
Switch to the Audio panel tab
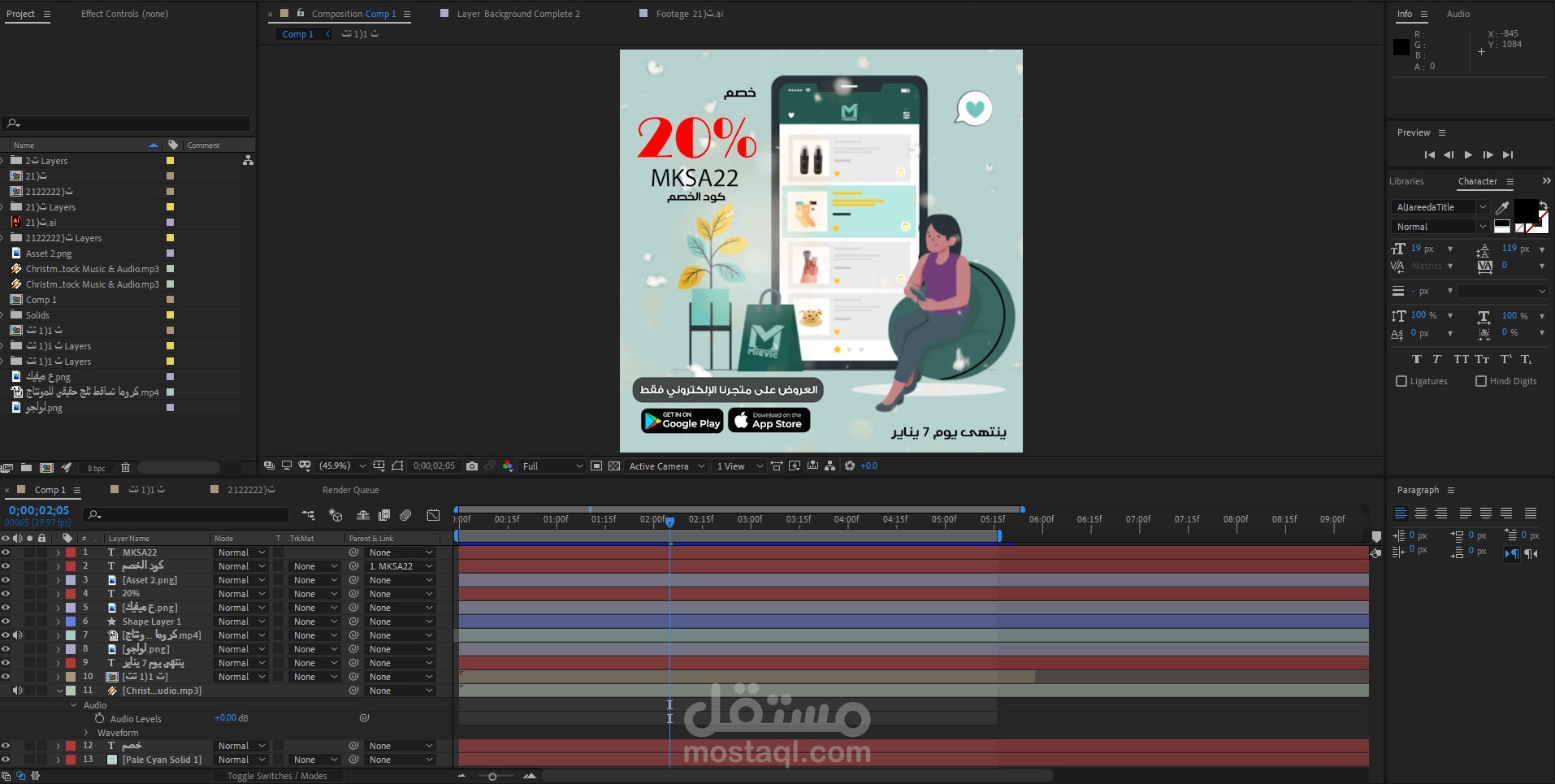point(1458,14)
